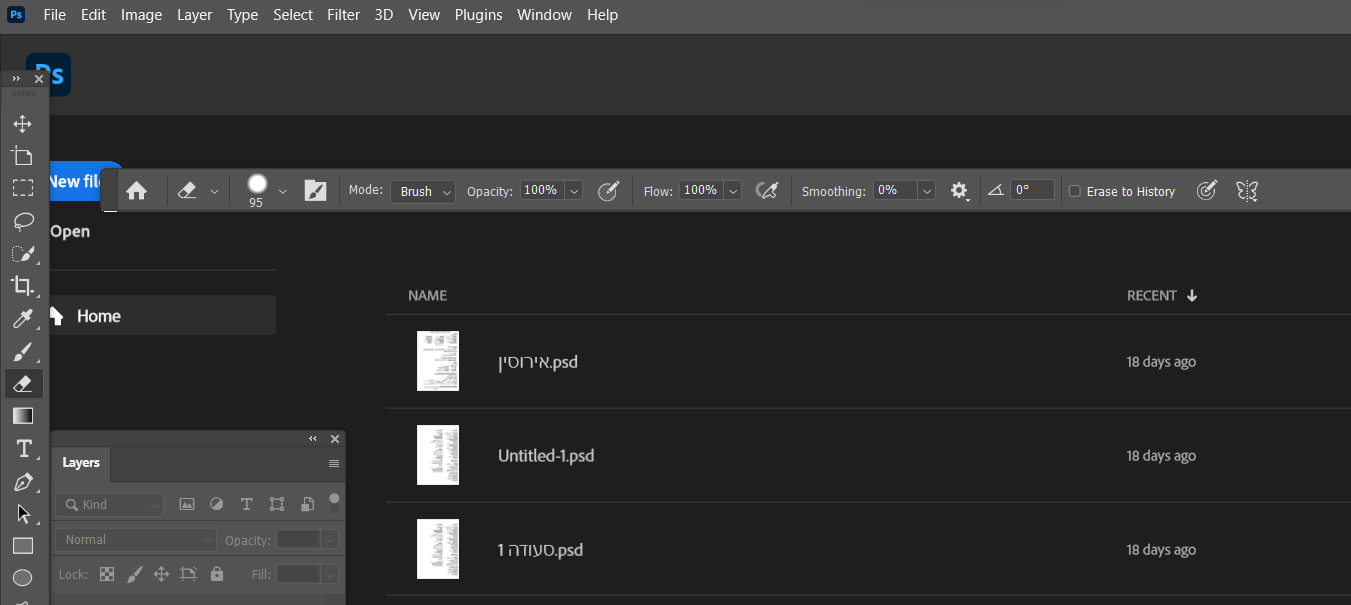1351x605 pixels.
Task: Select the Rectangular Marquee tool
Action: point(22,188)
